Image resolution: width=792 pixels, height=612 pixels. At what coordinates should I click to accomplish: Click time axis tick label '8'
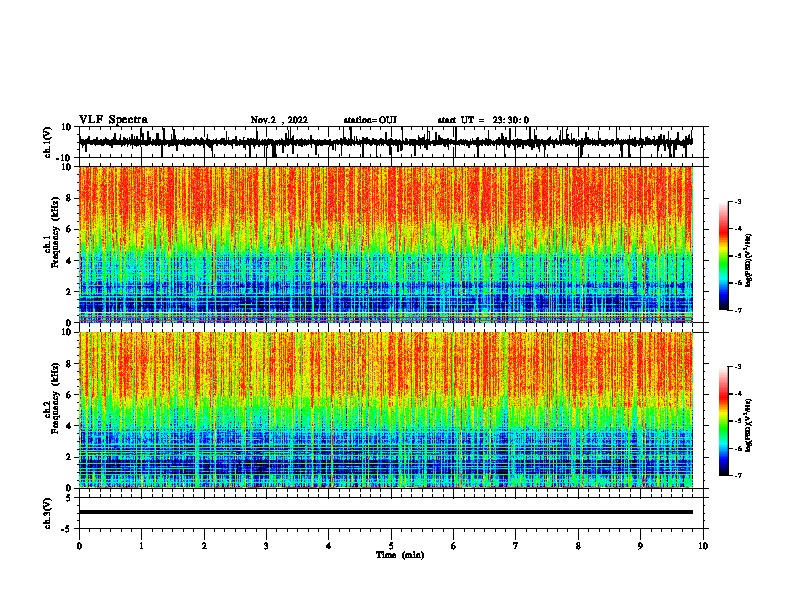[x=578, y=546]
